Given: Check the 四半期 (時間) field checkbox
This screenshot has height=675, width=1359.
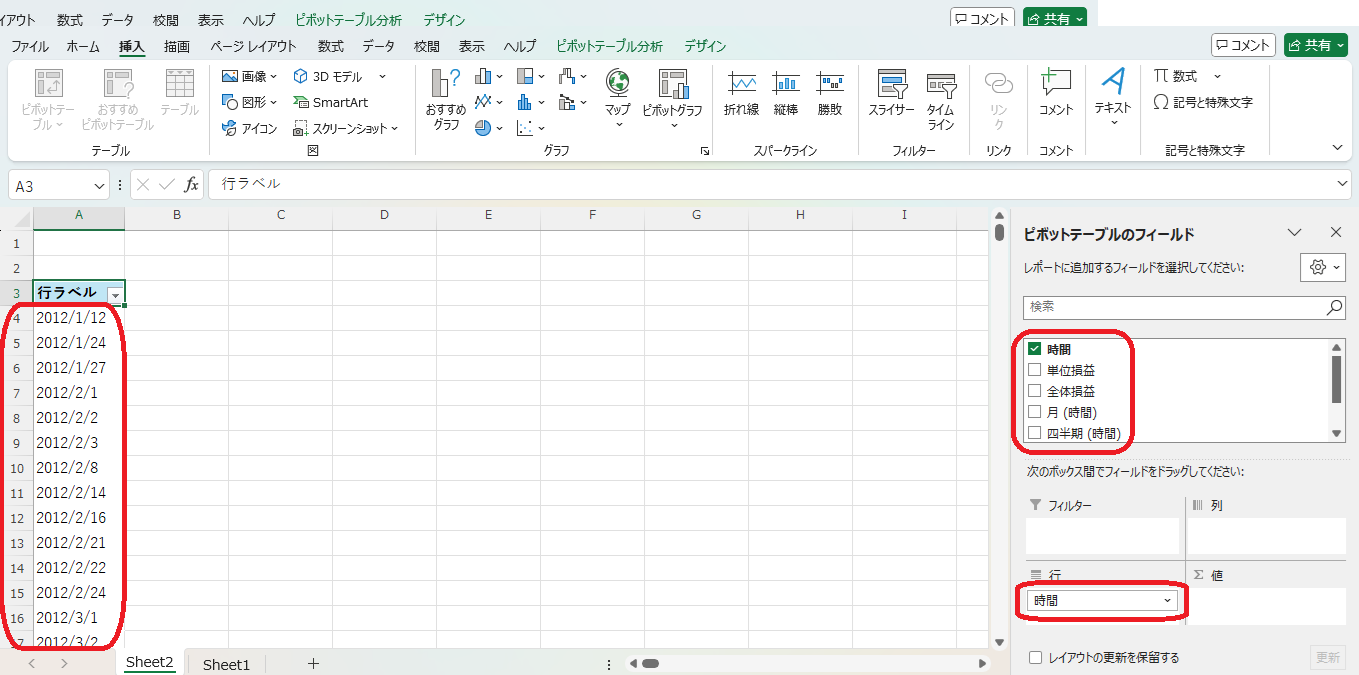Looking at the screenshot, I should pyautogui.click(x=1035, y=433).
